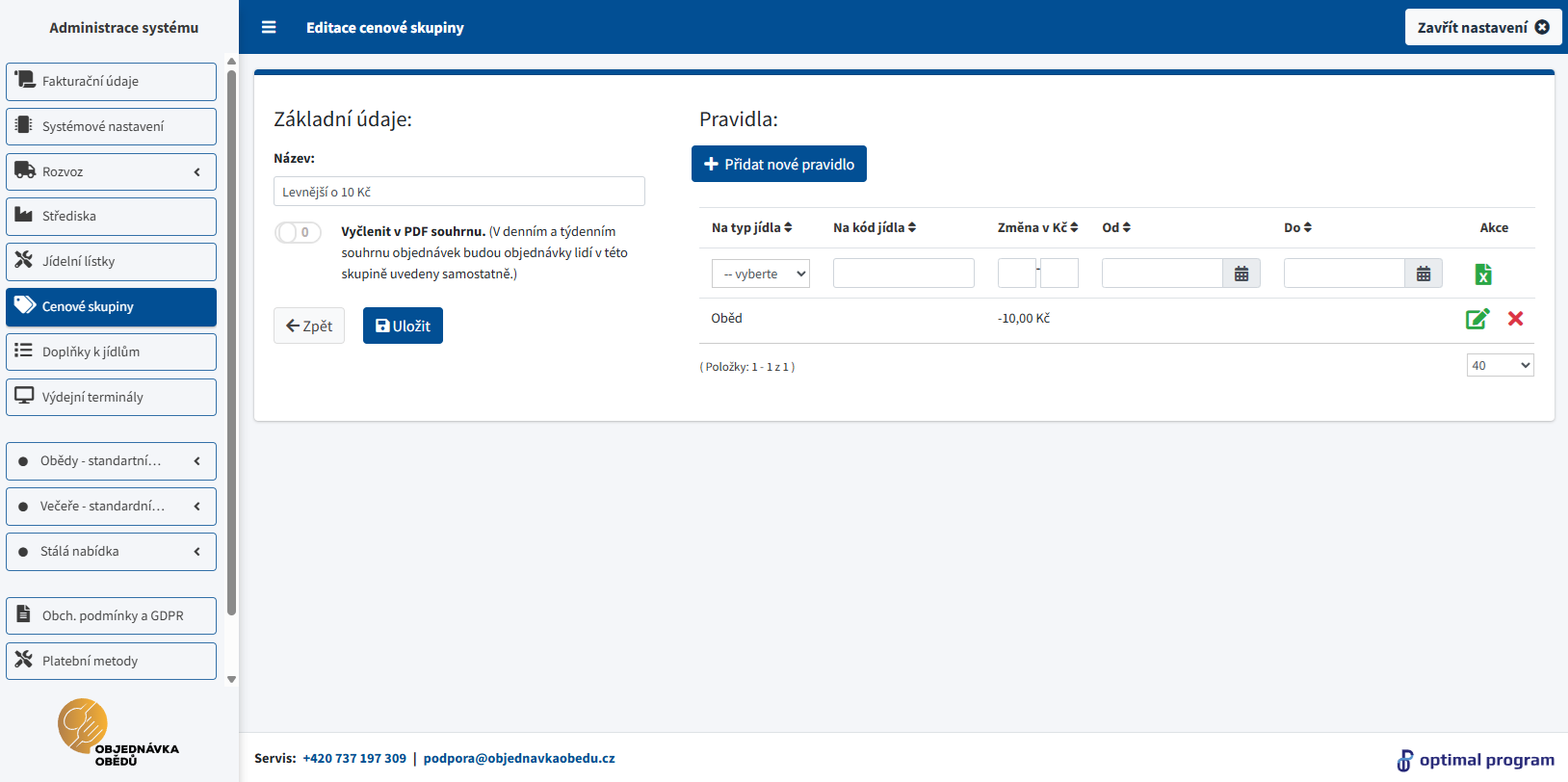
Task: Click the Název text field
Action: pyautogui.click(x=458, y=192)
